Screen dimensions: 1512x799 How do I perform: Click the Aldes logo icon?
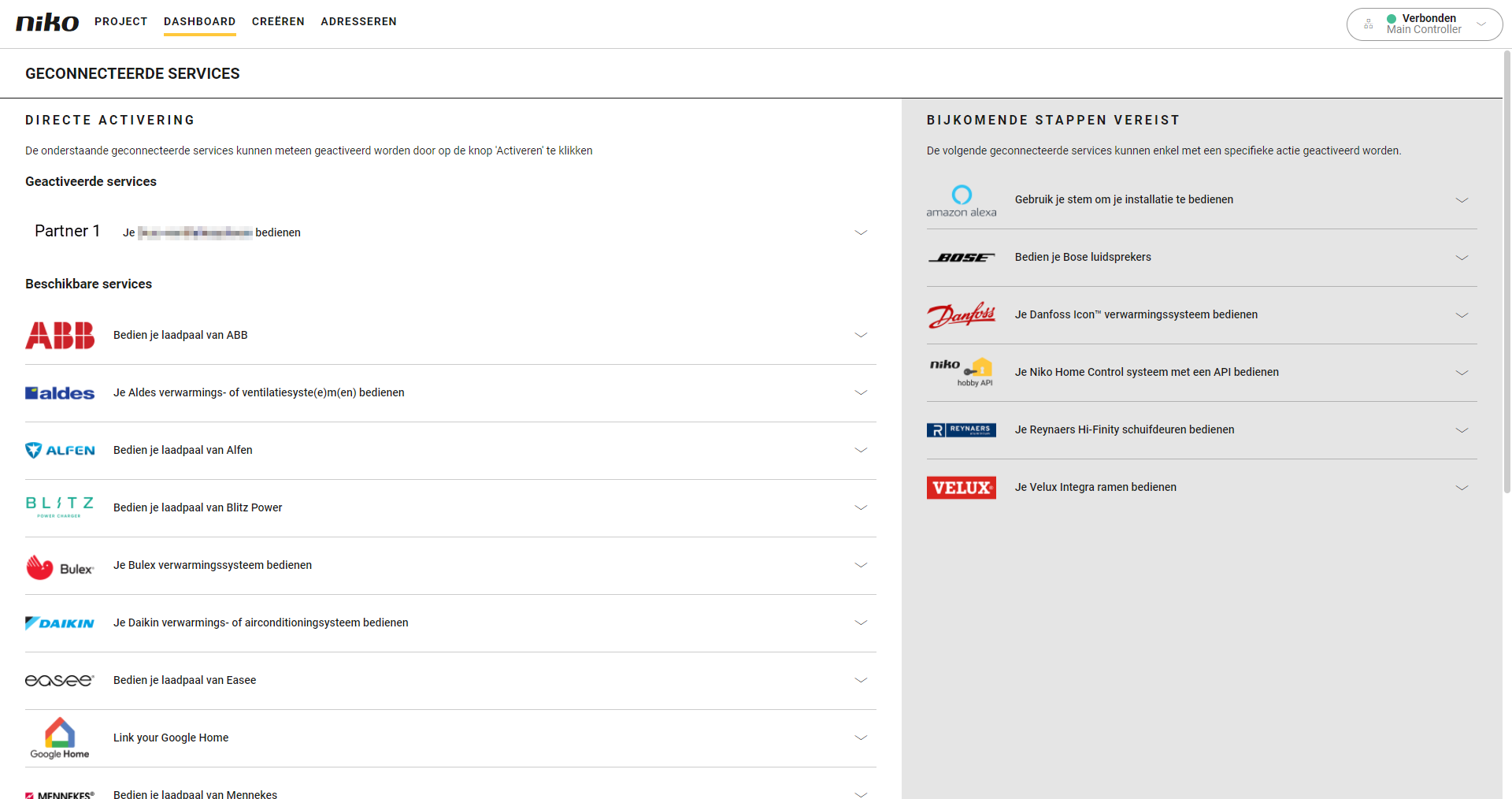[x=60, y=393]
